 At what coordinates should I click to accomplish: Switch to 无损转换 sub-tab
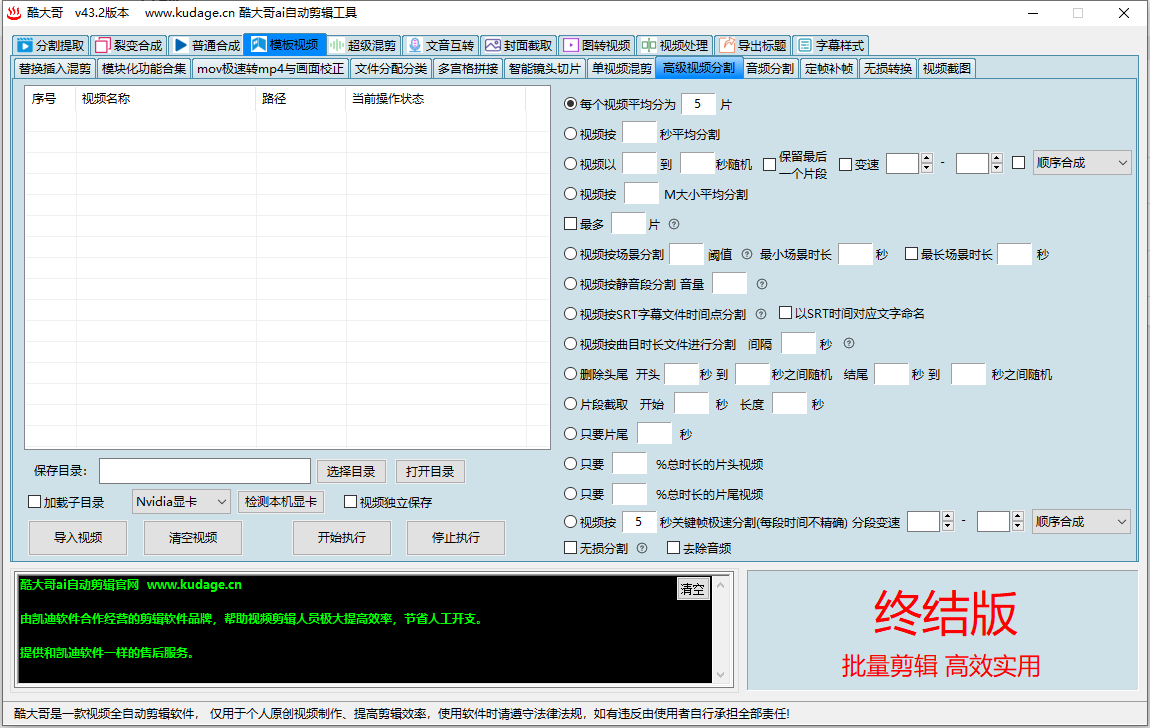click(887, 68)
